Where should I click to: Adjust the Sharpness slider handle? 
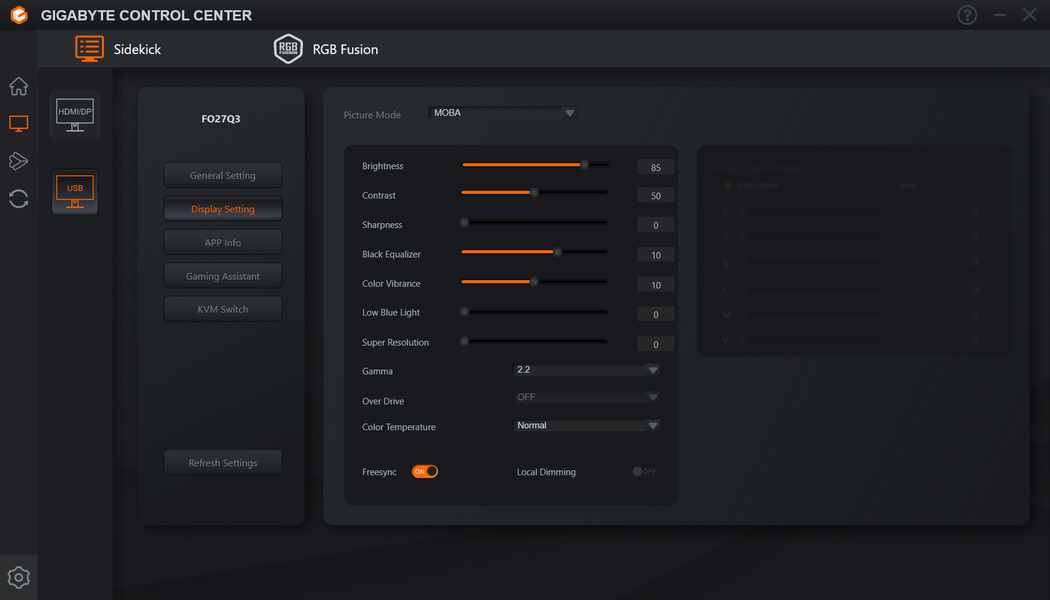point(464,222)
